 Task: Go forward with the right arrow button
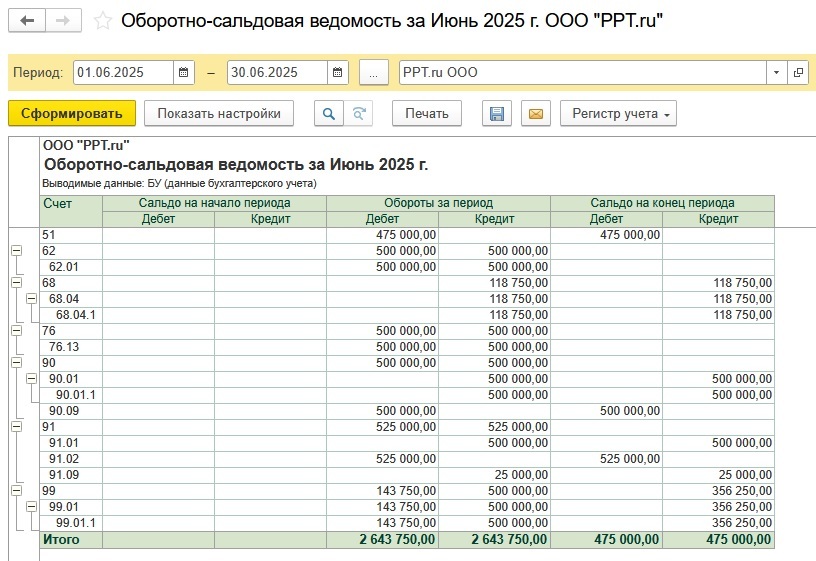point(63,21)
